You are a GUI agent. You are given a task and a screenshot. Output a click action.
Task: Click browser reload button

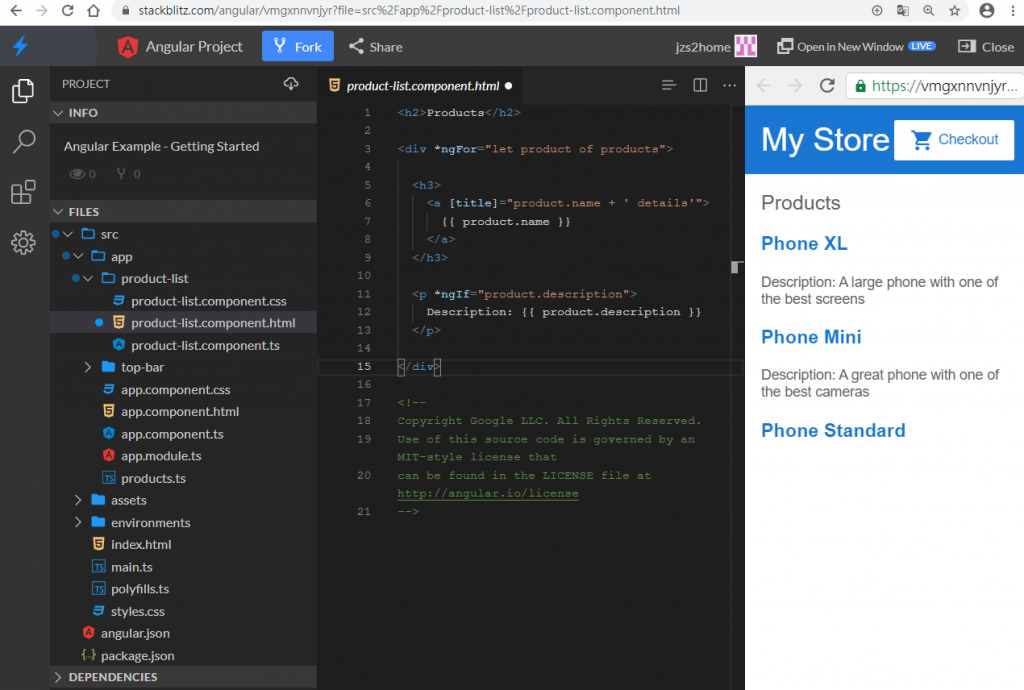(67, 10)
